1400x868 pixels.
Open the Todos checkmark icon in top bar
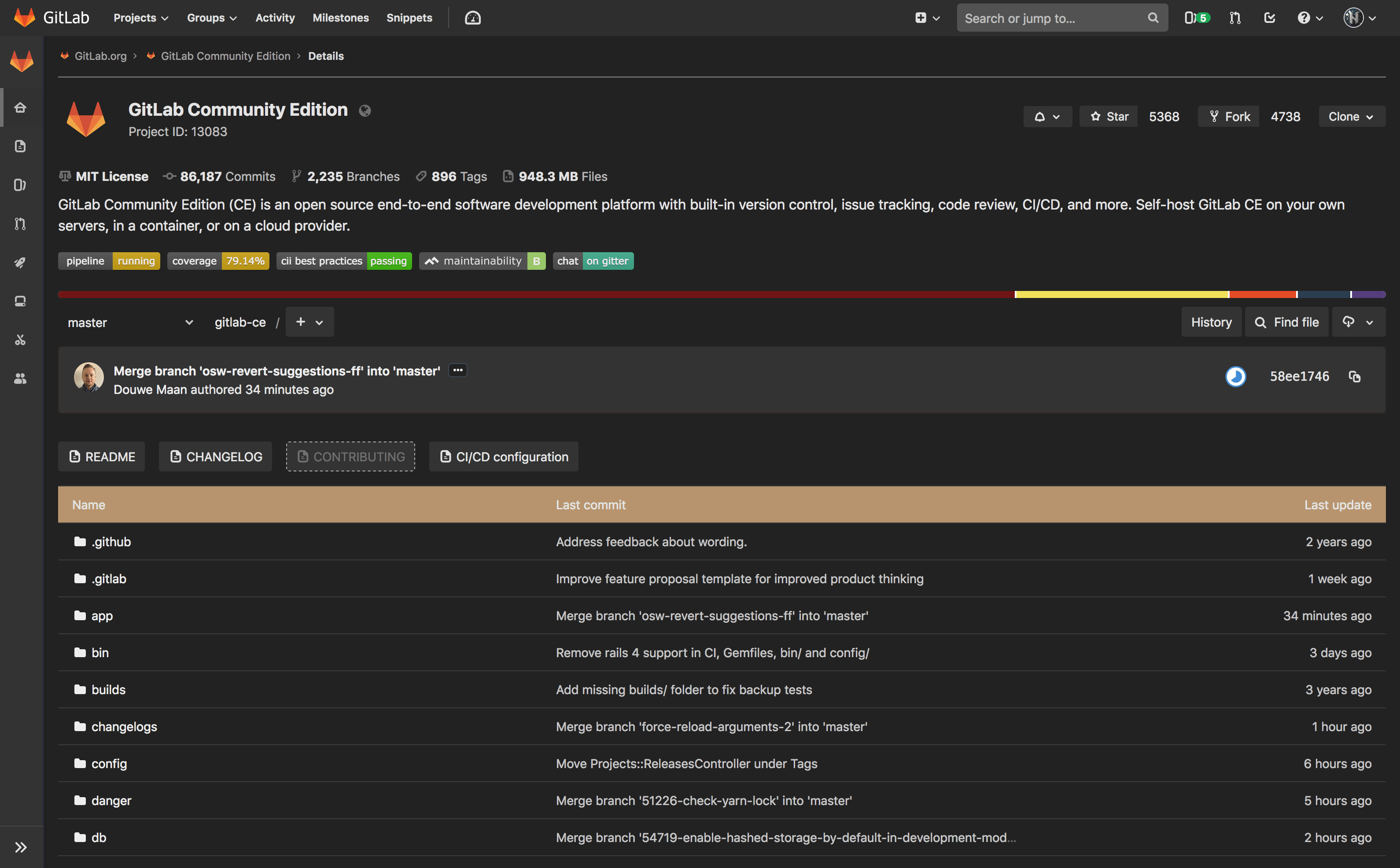point(1269,18)
